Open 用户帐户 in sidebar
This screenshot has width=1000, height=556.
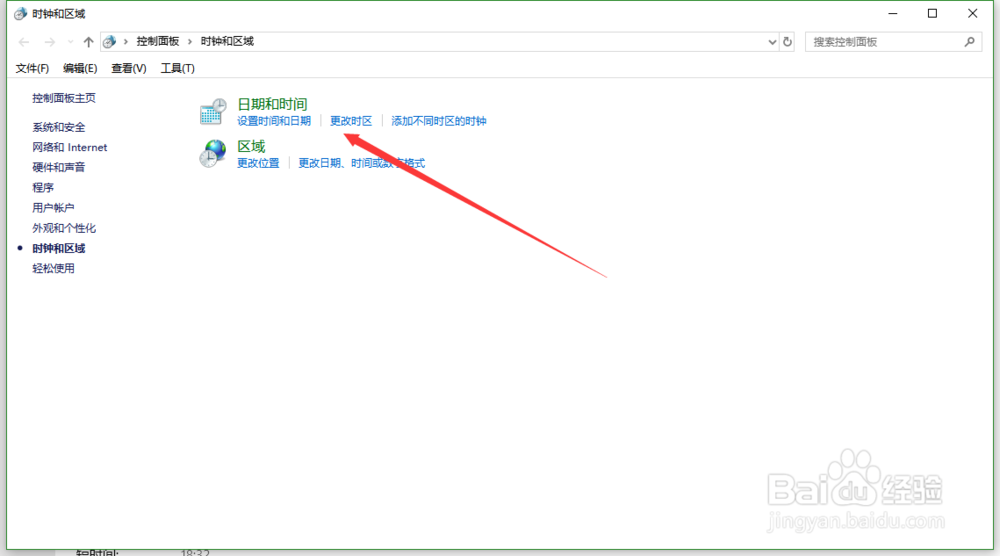(53, 208)
